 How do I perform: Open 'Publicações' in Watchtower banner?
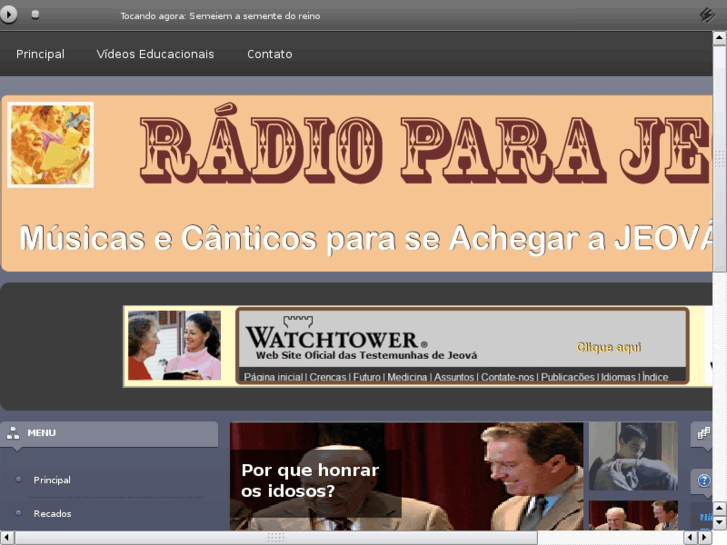click(568, 377)
